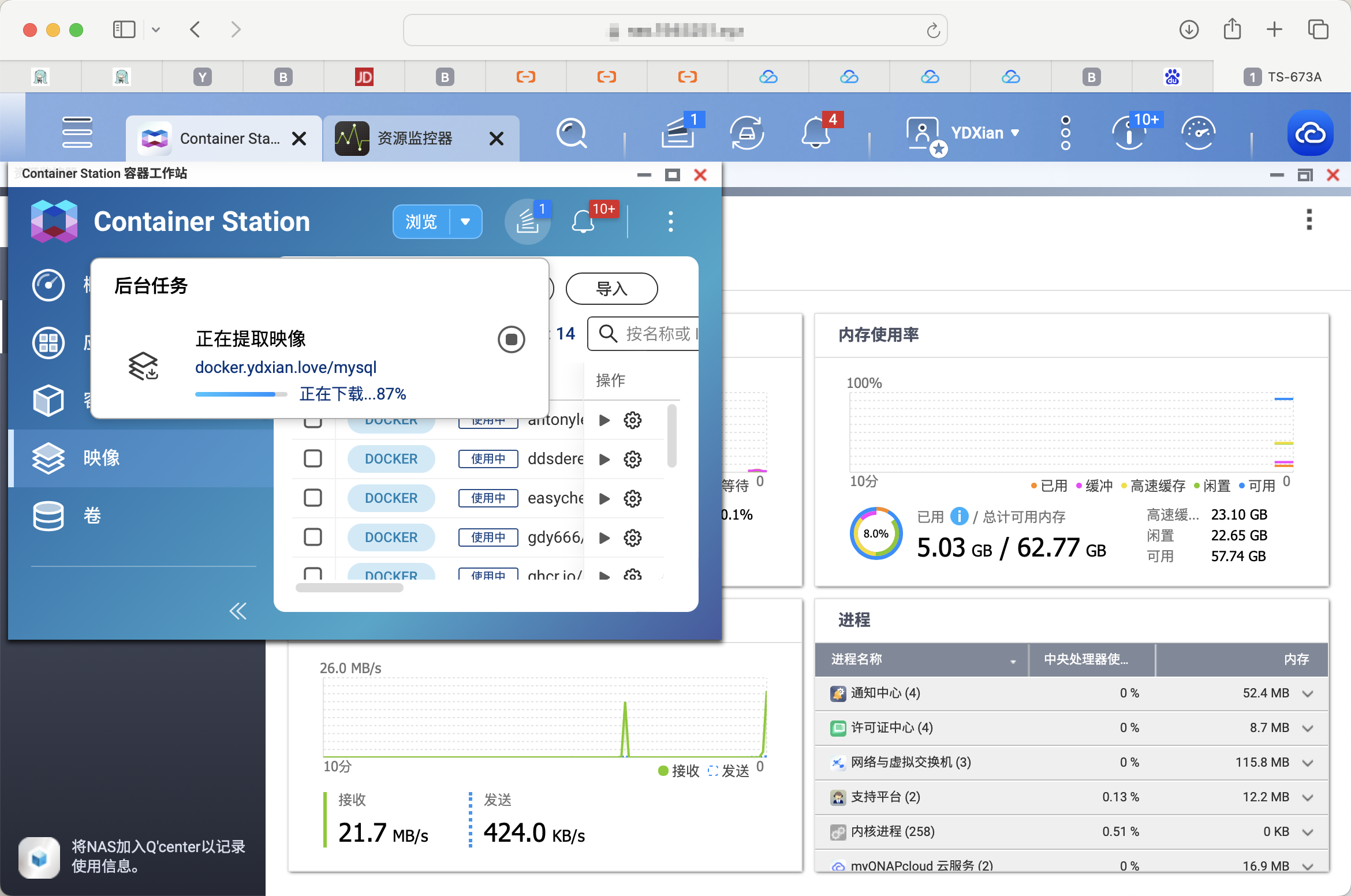
Task: Click the Safari share icon
Action: point(1232,29)
